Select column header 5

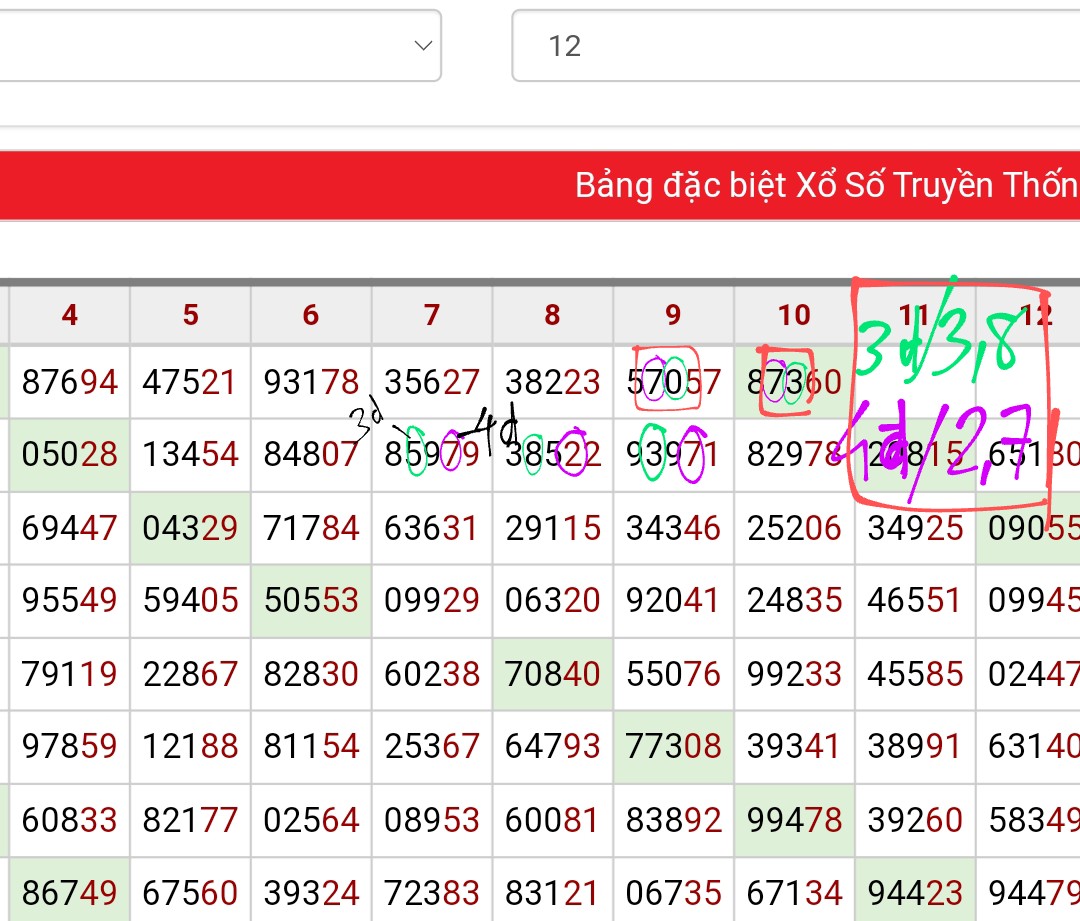pos(190,316)
